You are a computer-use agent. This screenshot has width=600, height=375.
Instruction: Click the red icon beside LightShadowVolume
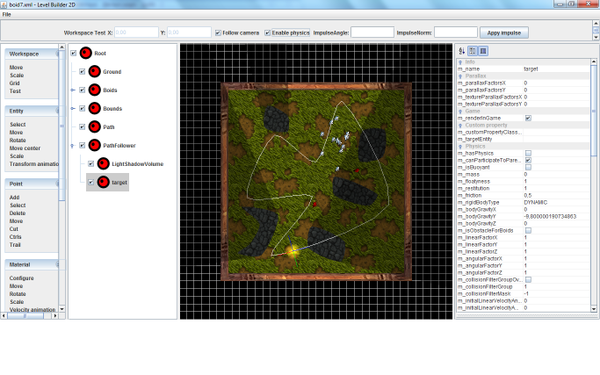click(103, 164)
